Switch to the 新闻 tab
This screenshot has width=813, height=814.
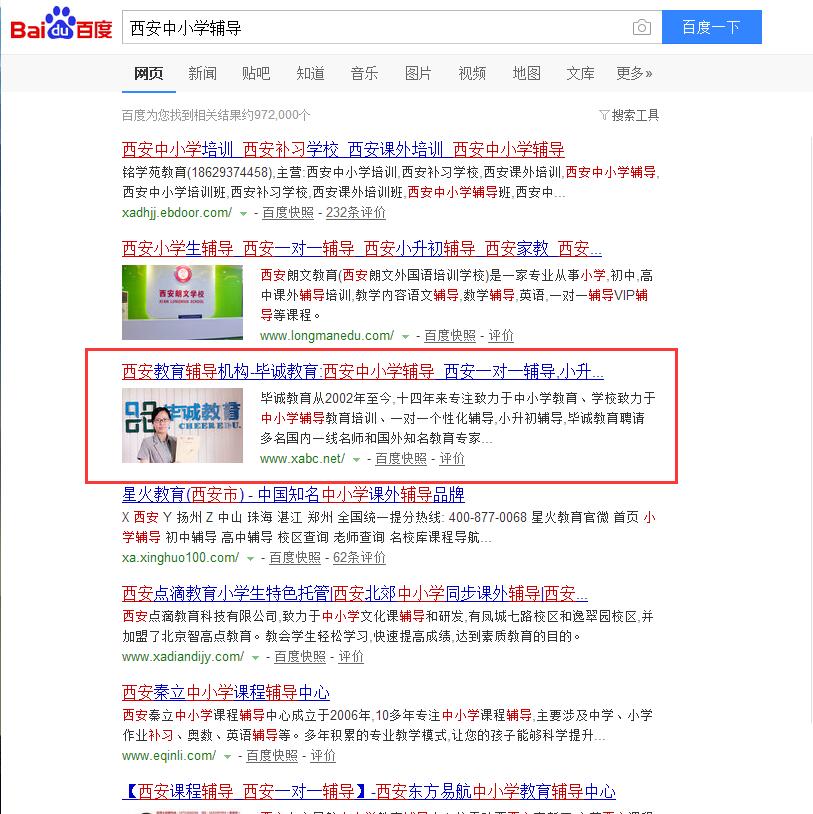tap(202, 73)
